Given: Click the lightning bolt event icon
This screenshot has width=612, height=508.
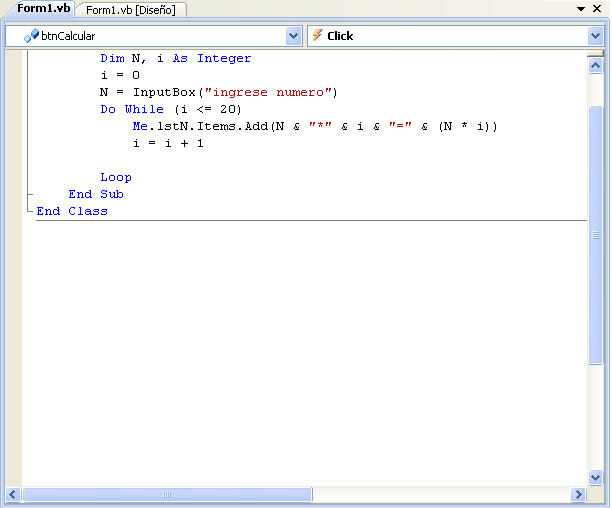Looking at the screenshot, I should (317, 35).
